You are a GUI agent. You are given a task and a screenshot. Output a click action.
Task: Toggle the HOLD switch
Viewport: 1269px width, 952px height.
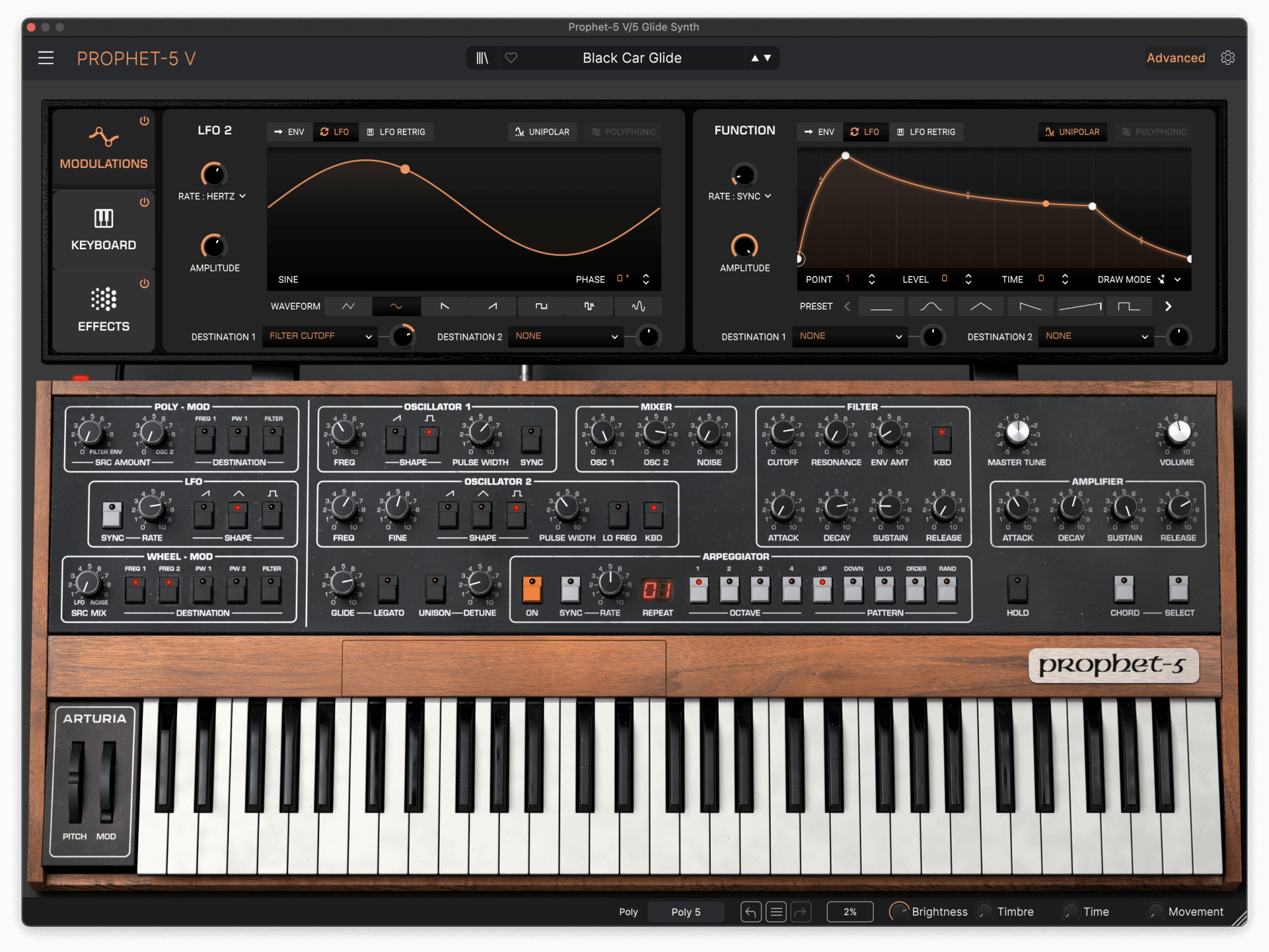click(1017, 590)
